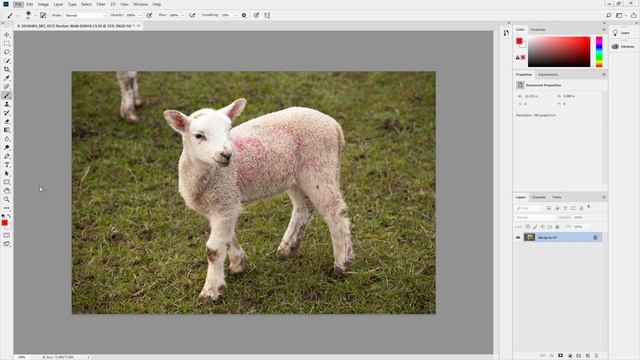This screenshot has height=360, width=640.
Task: Open the Help menu
Action: pyautogui.click(x=157, y=4)
